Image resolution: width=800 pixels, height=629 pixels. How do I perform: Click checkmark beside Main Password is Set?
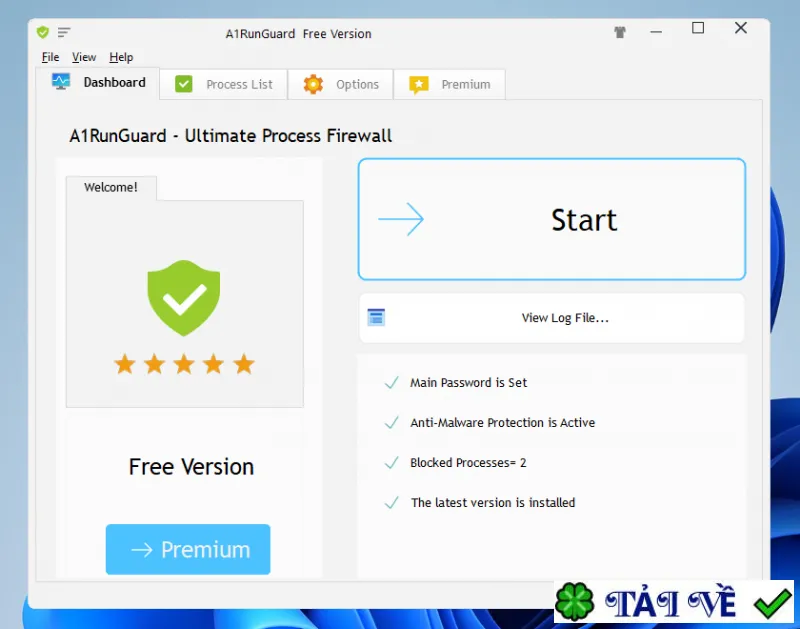point(391,383)
